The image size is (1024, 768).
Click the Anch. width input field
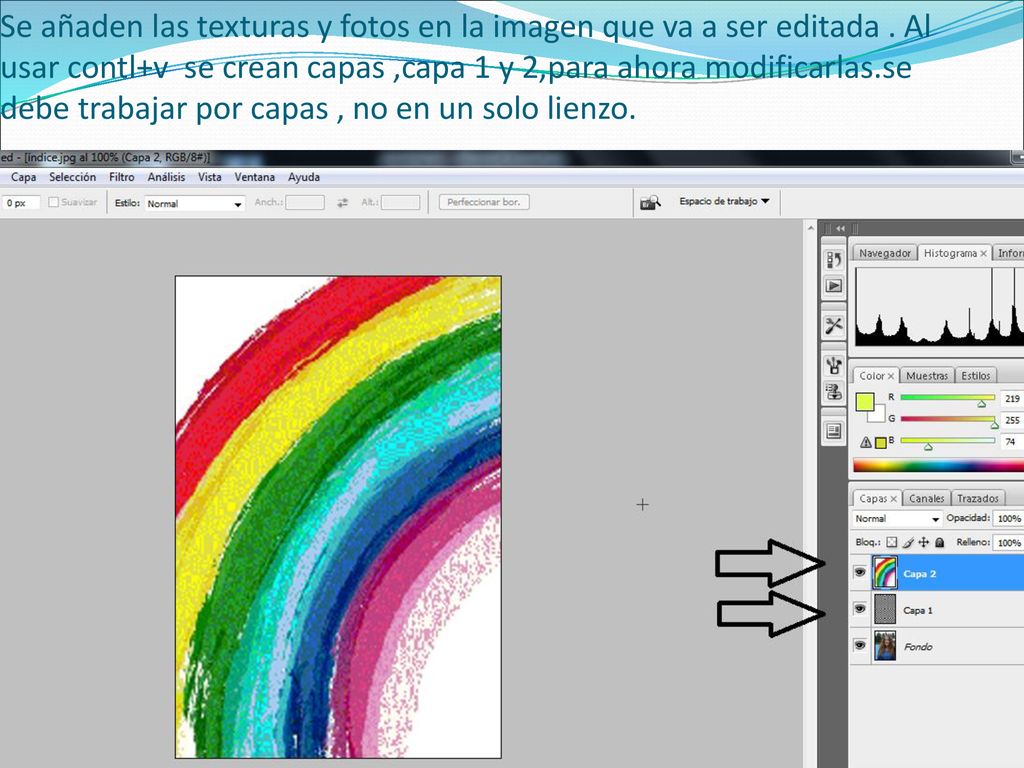click(x=305, y=202)
